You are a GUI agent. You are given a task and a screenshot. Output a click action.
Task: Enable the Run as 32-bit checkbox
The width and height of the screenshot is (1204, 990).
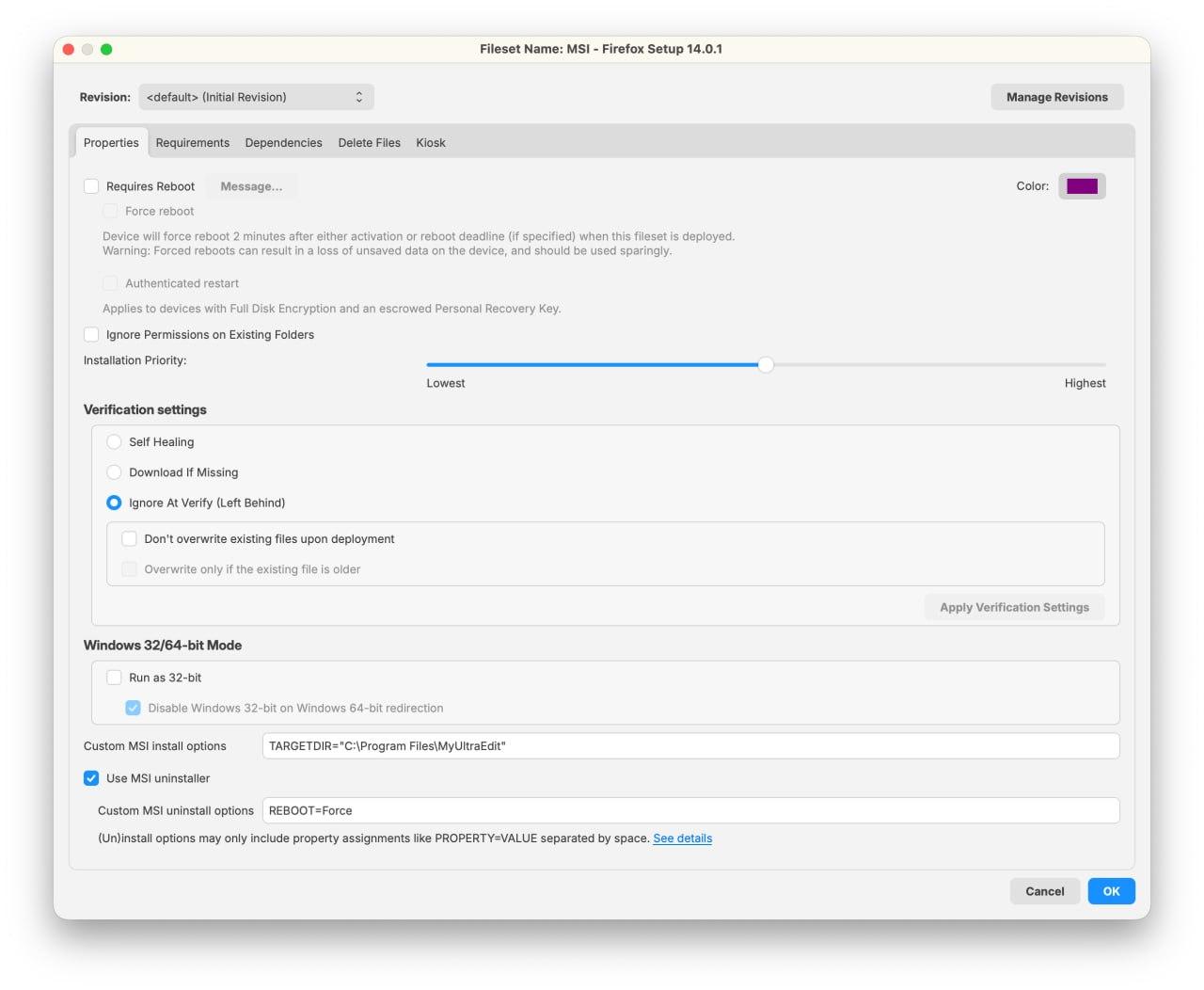click(114, 678)
